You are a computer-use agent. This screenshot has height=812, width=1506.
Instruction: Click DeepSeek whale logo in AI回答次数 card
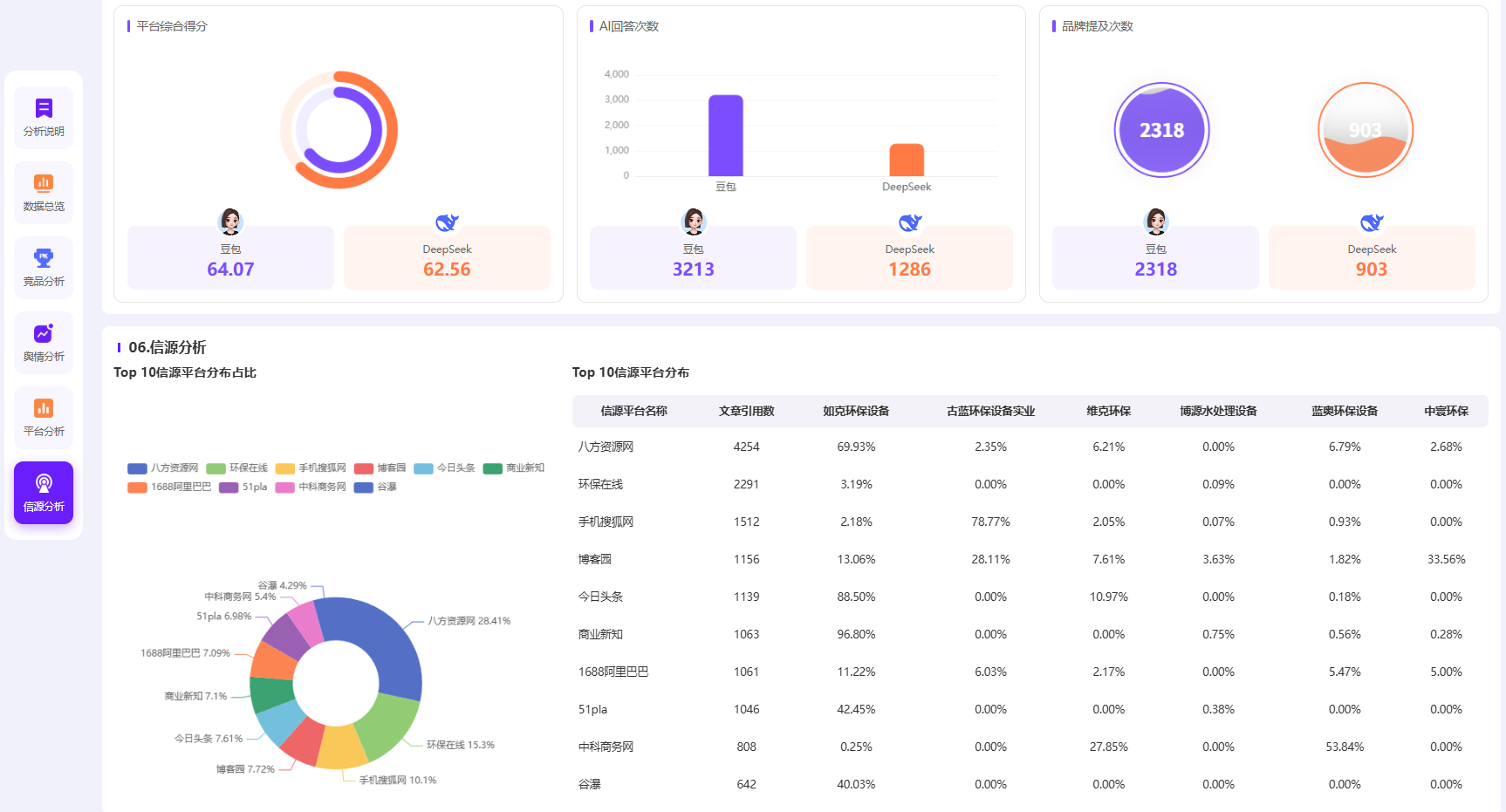tap(910, 222)
